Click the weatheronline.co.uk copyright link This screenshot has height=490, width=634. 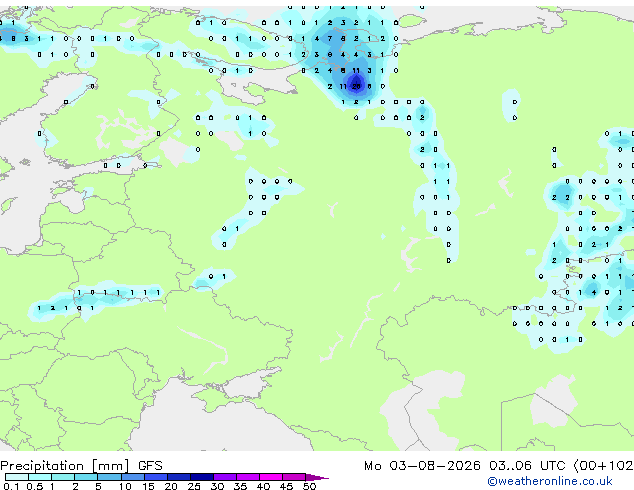550,481
